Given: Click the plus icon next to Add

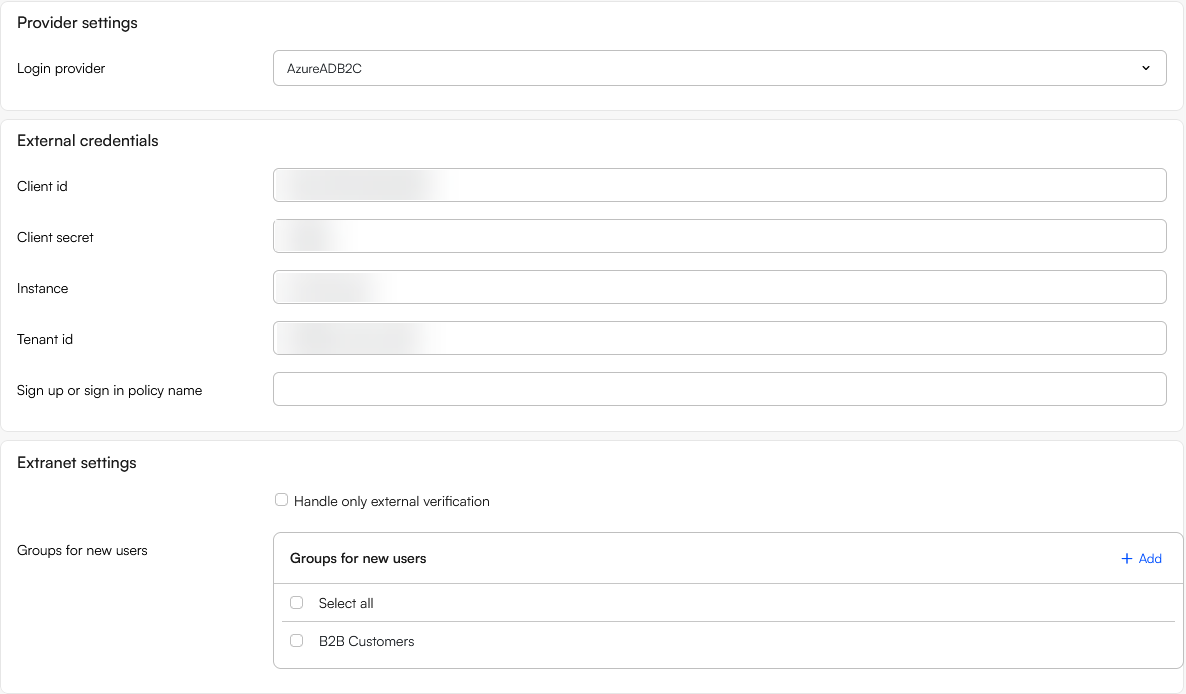Looking at the screenshot, I should pyautogui.click(x=1127, y=558).
